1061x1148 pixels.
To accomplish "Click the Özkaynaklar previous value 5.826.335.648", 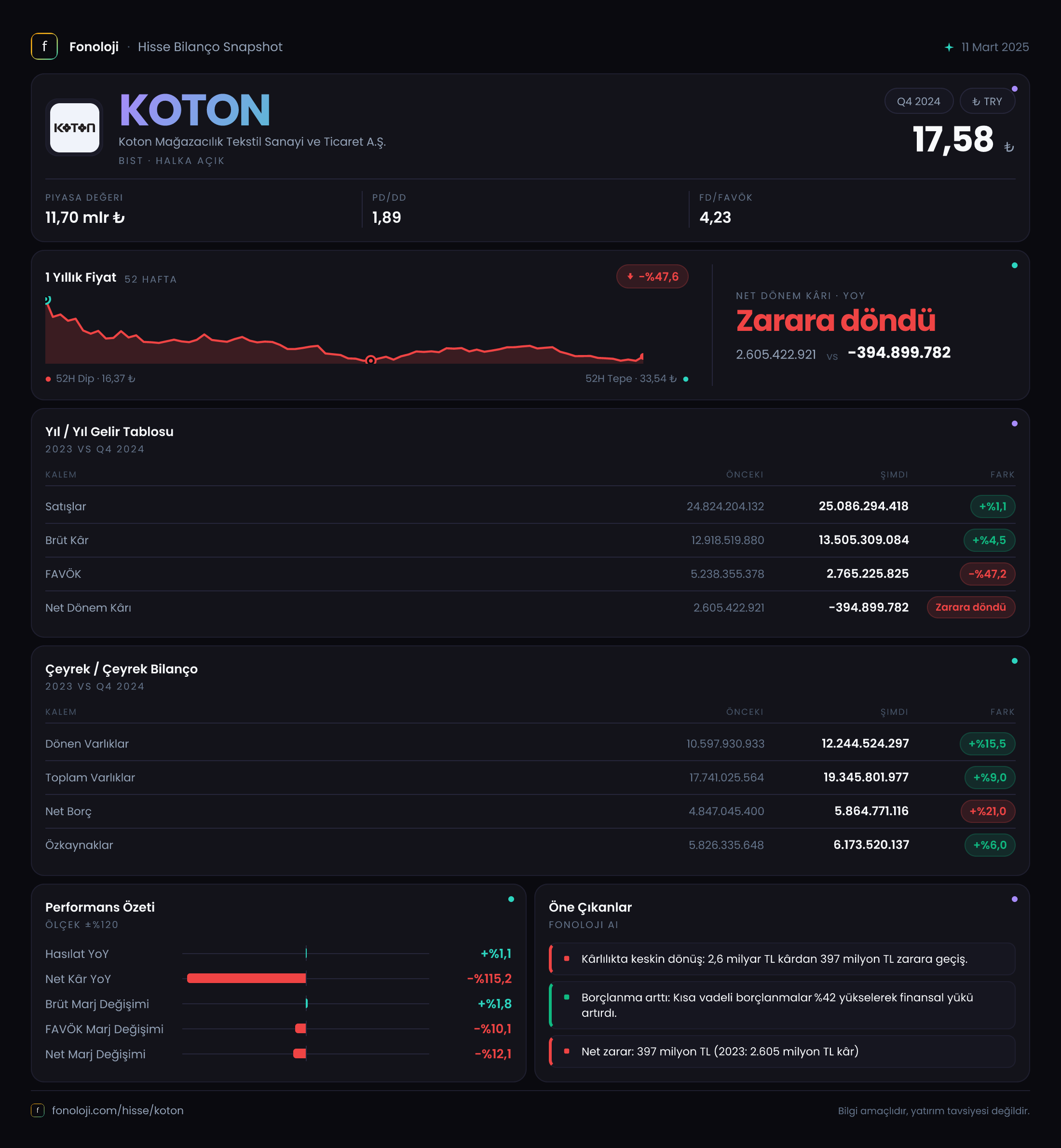I will (x=726, y=846).
